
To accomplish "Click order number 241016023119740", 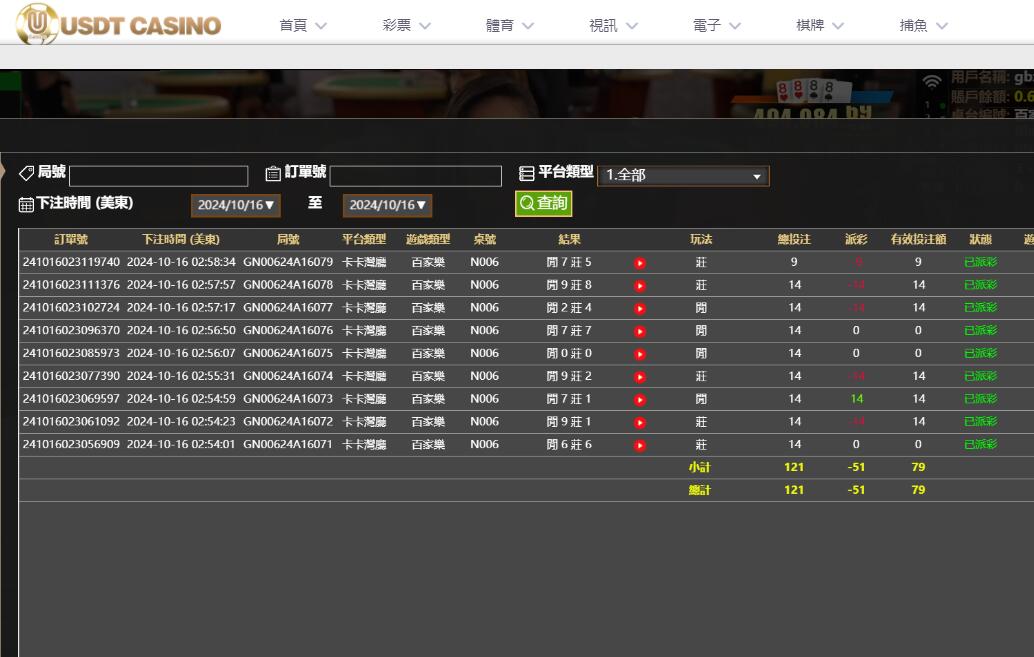I will pos(71,263).
